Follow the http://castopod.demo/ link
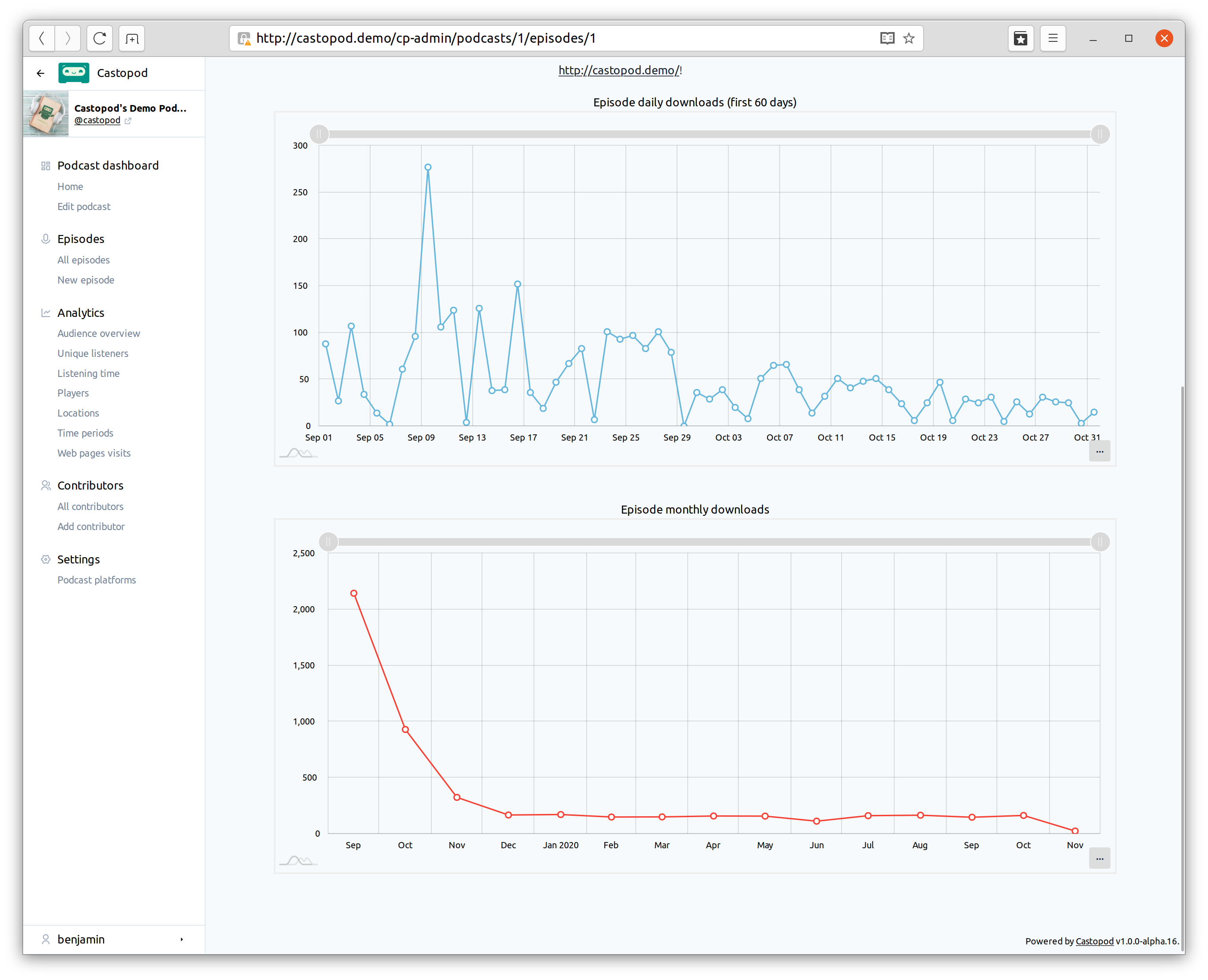The height and width of the screenshot is (980, 1208). [619, 70]
